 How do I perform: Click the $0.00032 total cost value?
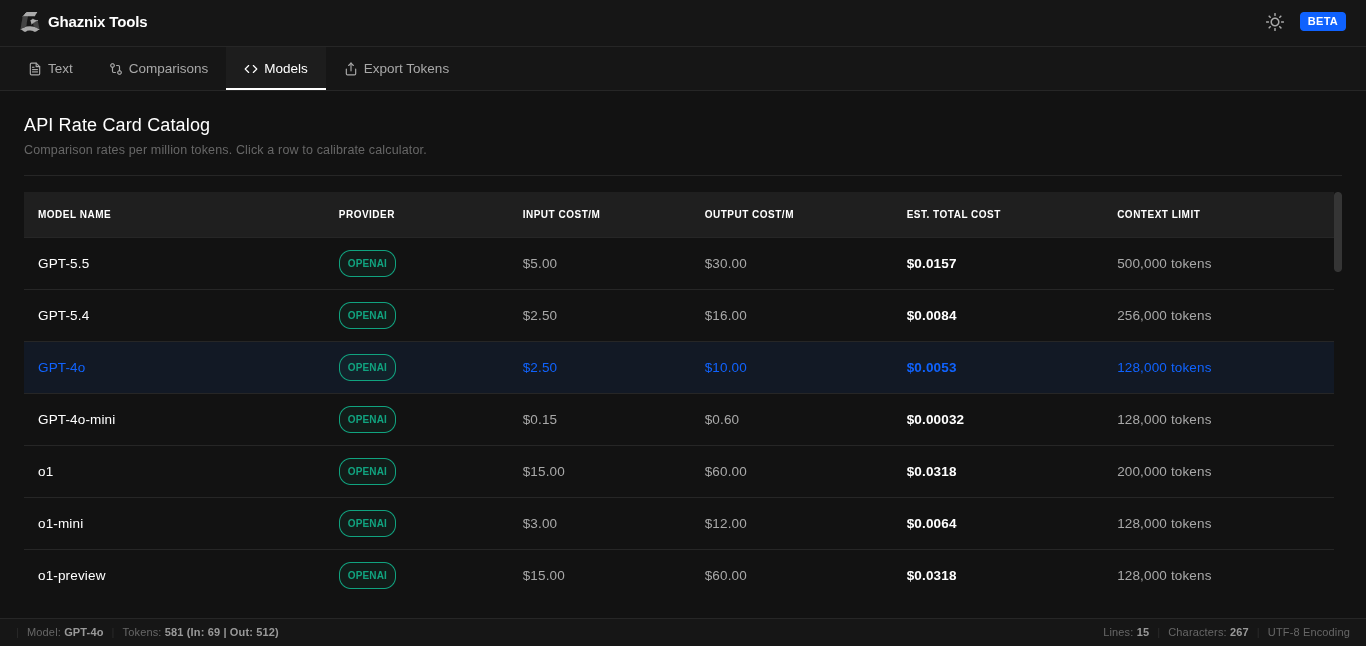936,420
